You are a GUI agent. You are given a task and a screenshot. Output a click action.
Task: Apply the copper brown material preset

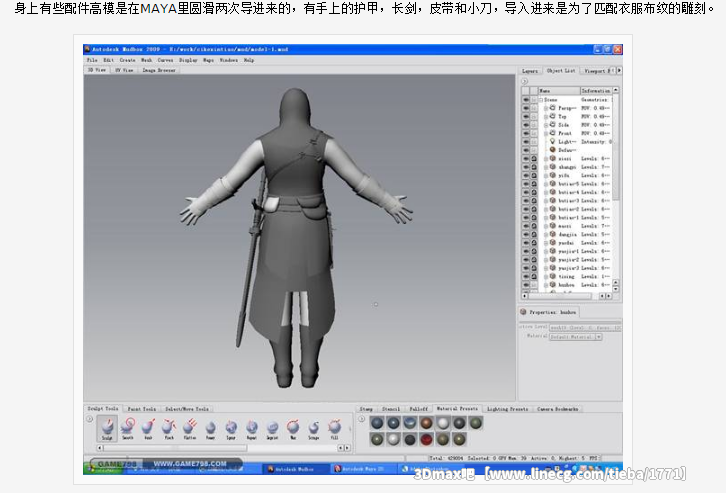(x=426, y=423)
